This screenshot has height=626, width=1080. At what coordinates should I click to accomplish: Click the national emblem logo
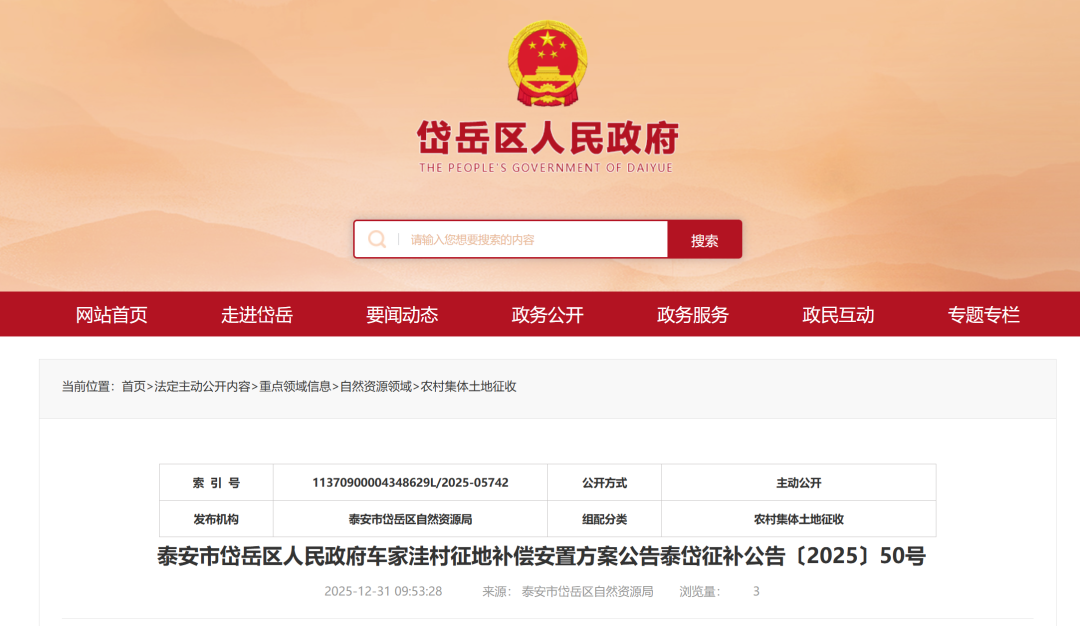[x=547, y=64]
